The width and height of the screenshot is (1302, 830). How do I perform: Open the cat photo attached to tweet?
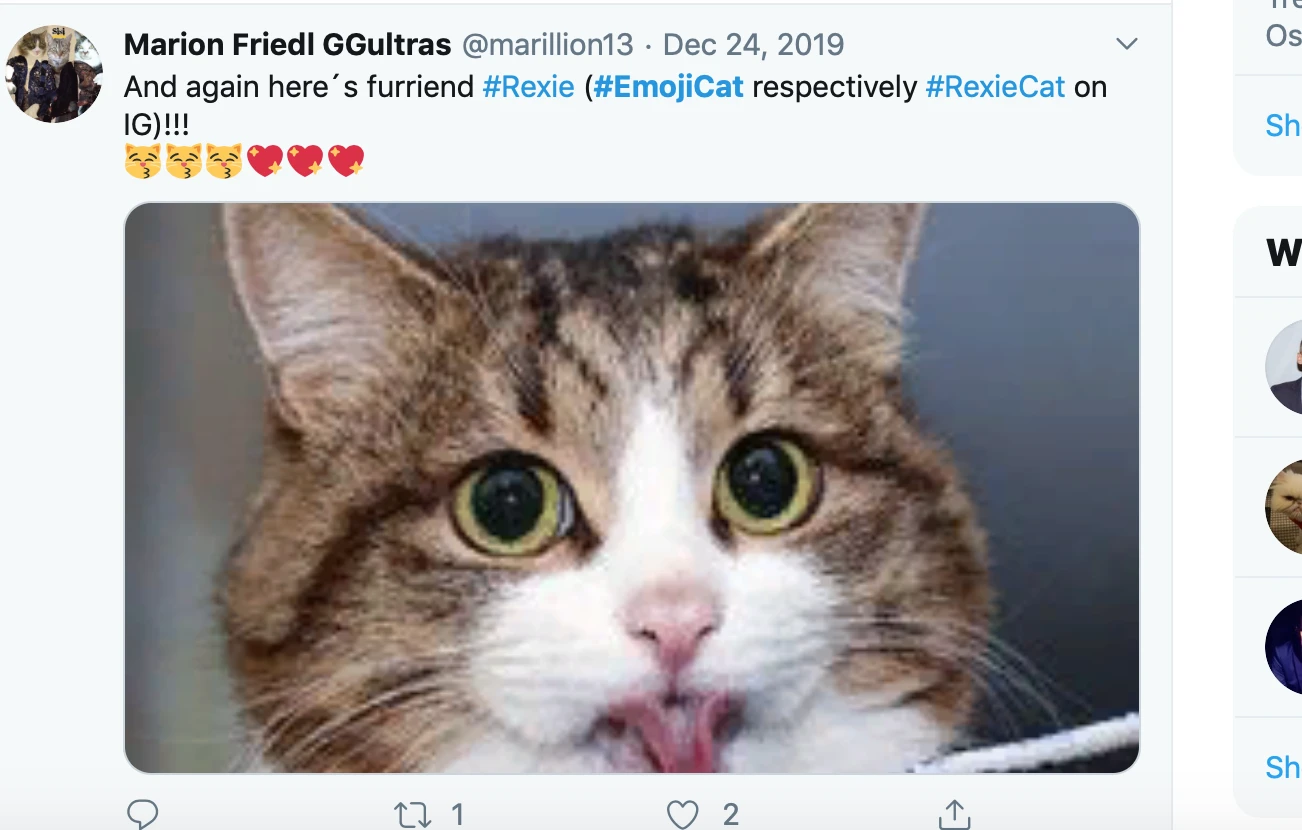(x=631, y=488)
